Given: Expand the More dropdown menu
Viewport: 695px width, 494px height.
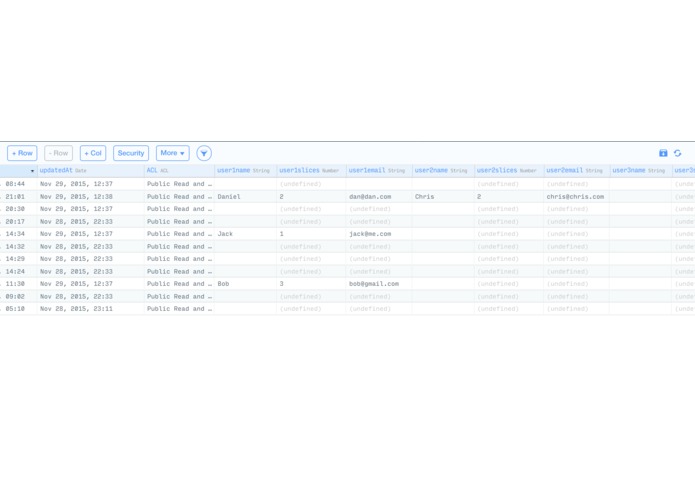Looking at the screenshot, I should coord(172,153).
